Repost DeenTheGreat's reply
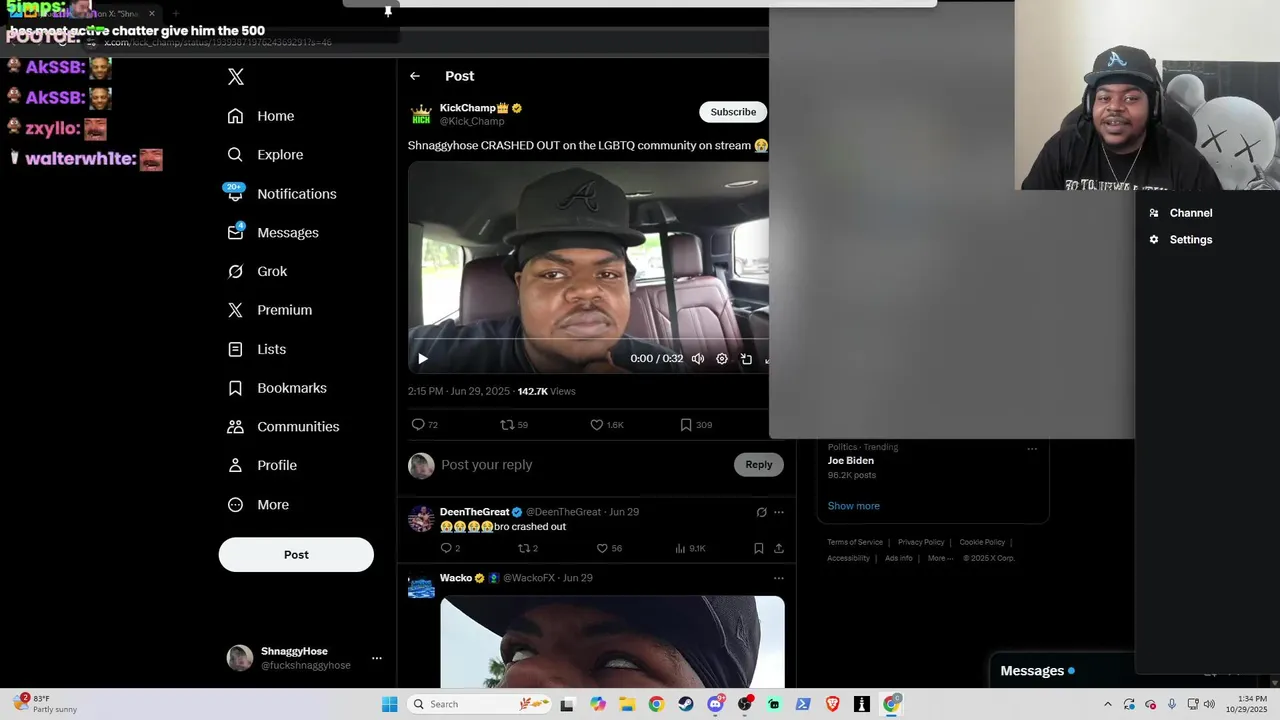This screenshot has width=1280, height=720. 528,548
